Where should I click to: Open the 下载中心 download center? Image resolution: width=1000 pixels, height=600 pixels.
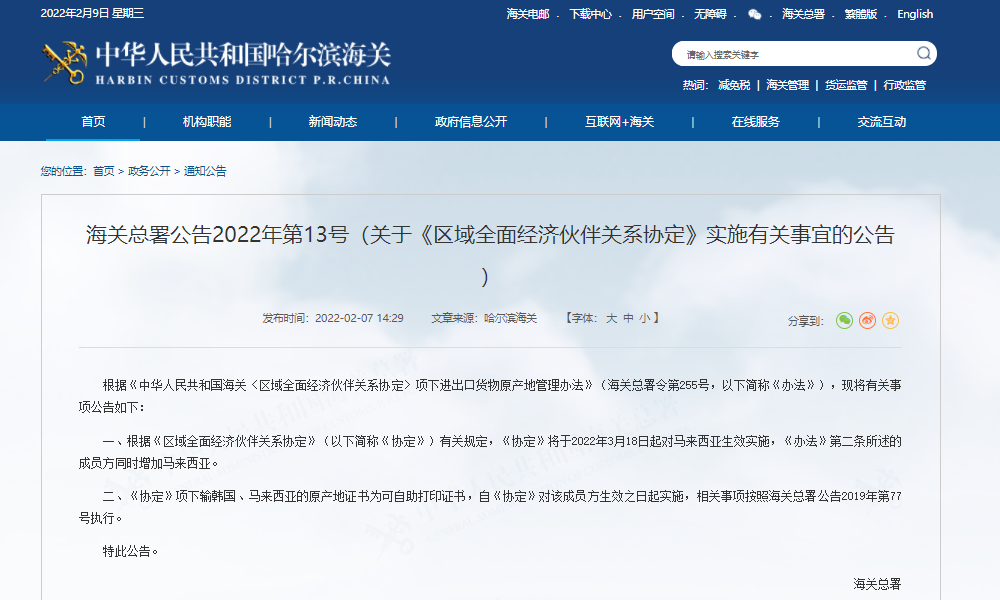pos(590,14)
